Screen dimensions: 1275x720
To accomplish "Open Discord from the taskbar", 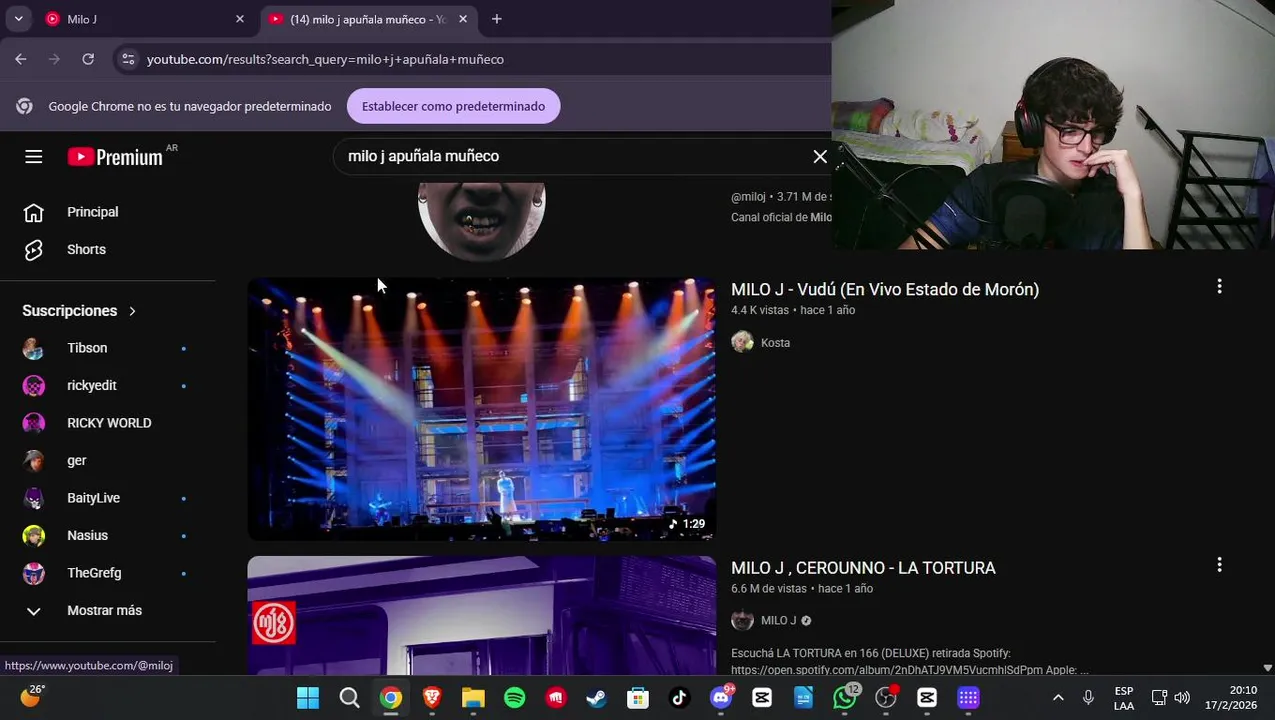I will pyautogui.click(x=720, y=697).
